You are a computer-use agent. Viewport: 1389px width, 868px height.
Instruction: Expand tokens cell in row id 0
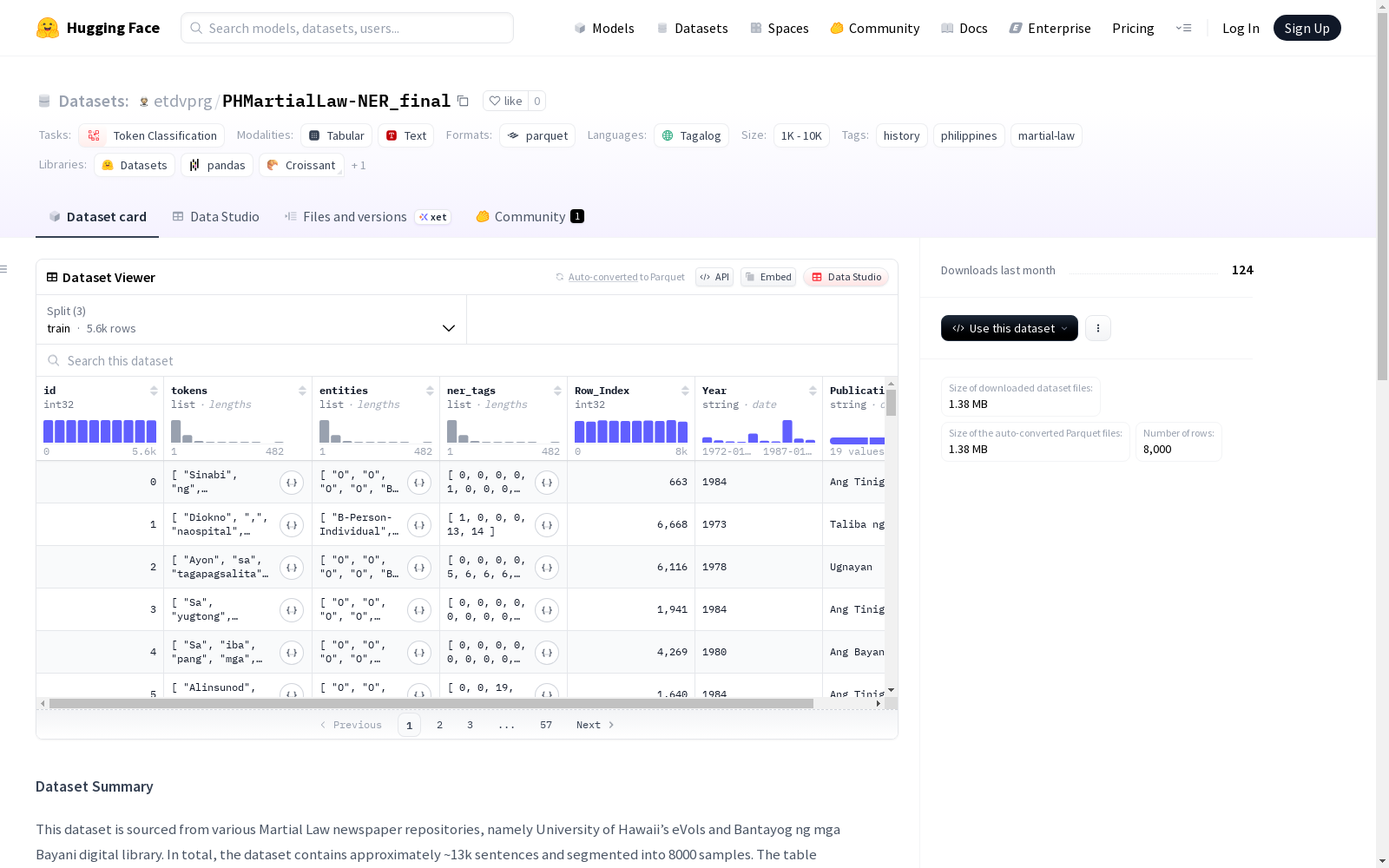tap(292, 483)
